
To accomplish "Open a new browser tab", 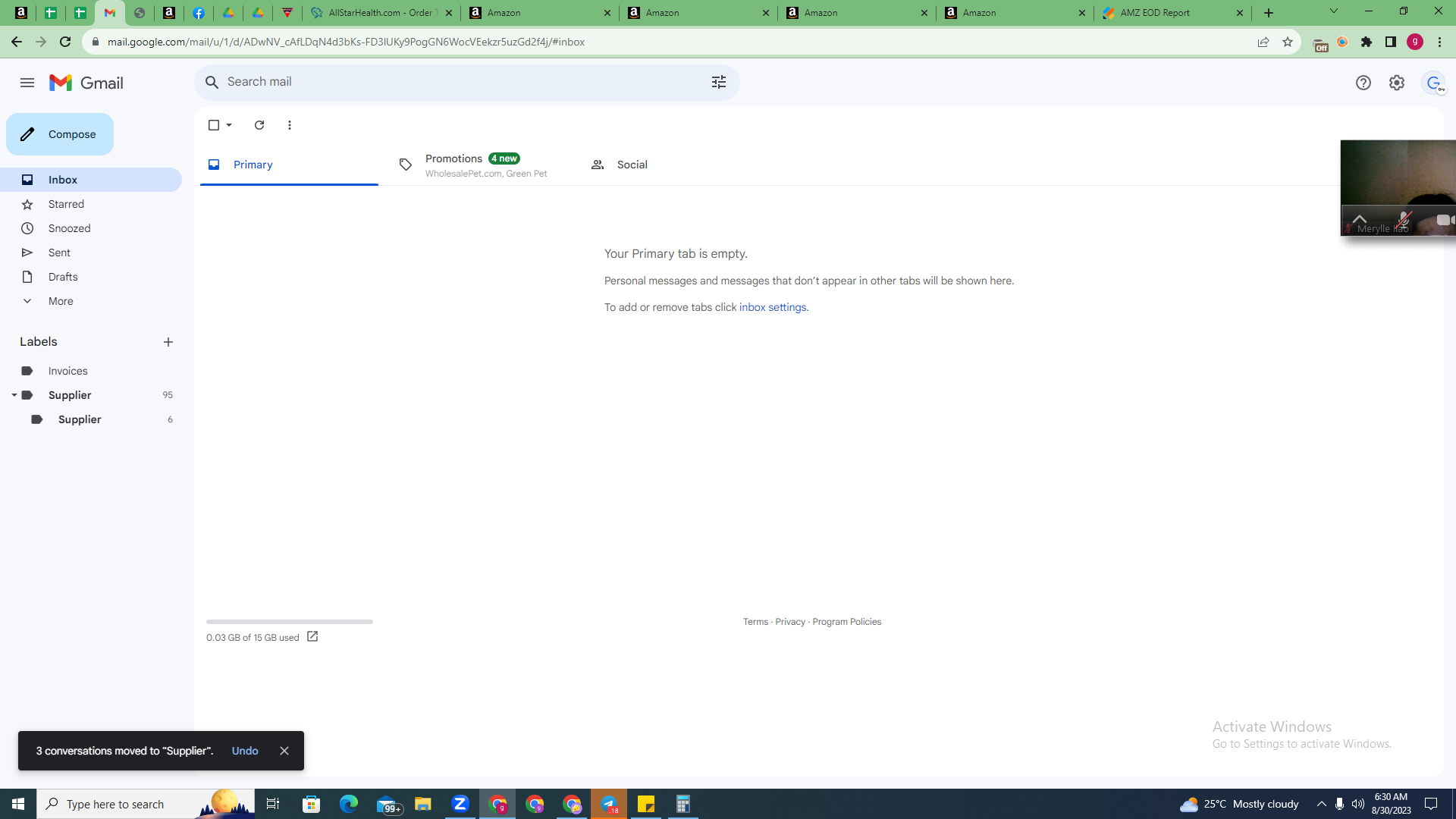I will point(1269,13).
